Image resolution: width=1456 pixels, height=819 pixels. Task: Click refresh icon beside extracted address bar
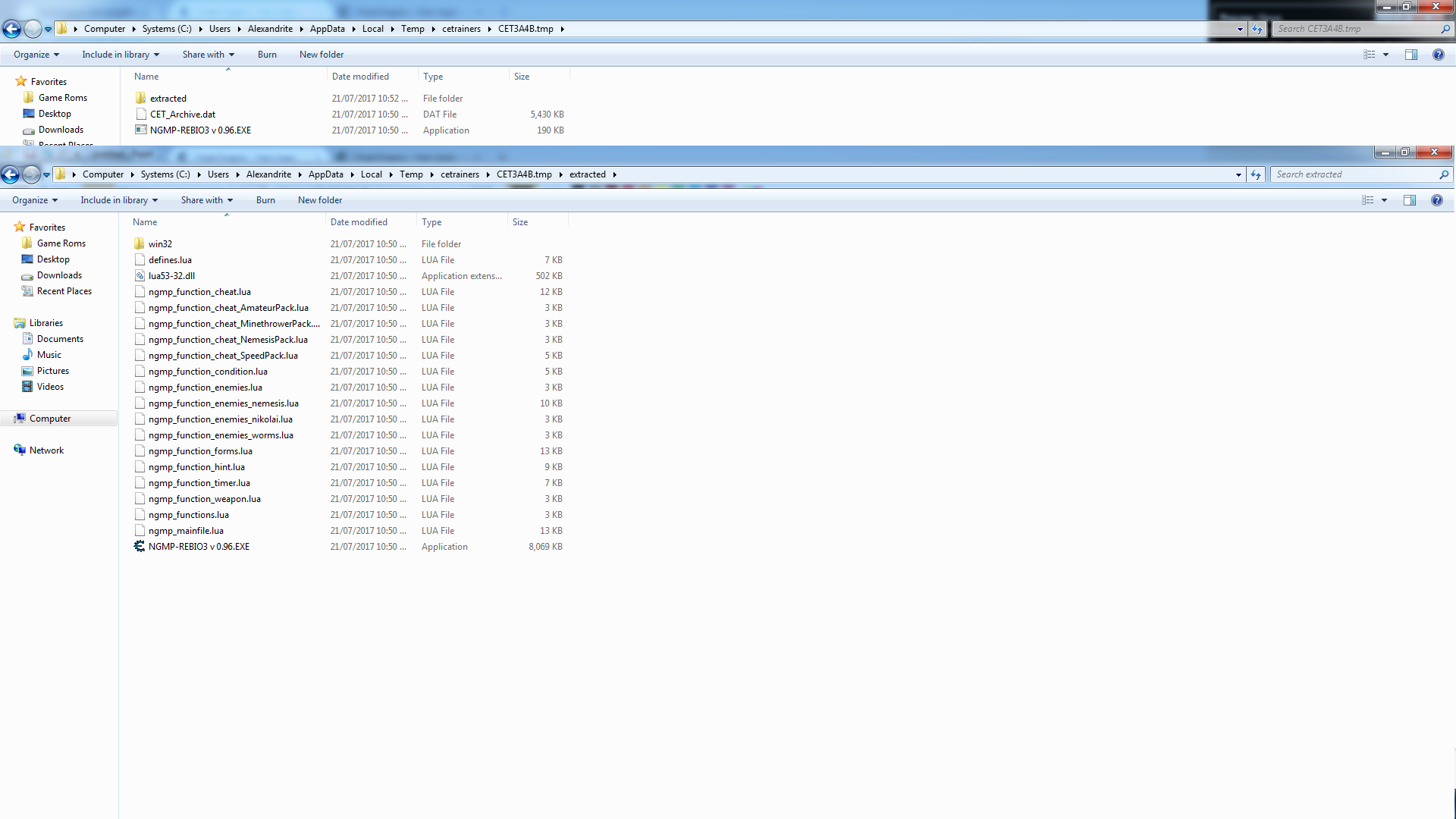(x=1256, y=175)
